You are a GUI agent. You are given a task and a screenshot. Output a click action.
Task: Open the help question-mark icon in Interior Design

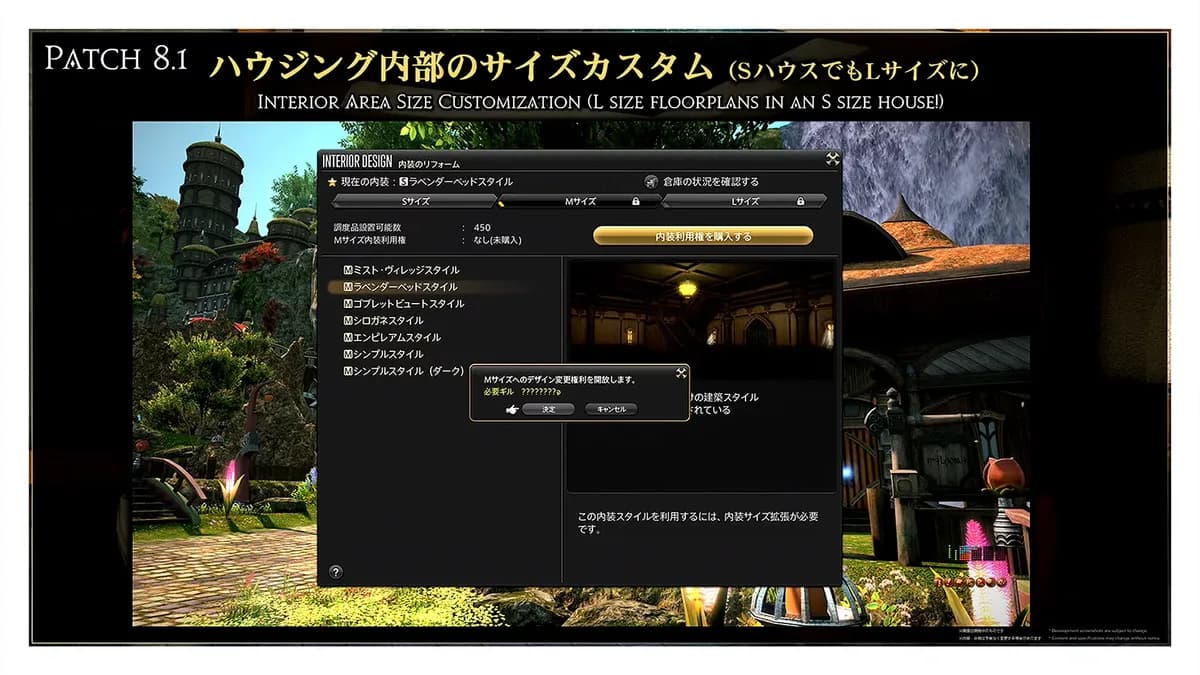coord(335,572)
